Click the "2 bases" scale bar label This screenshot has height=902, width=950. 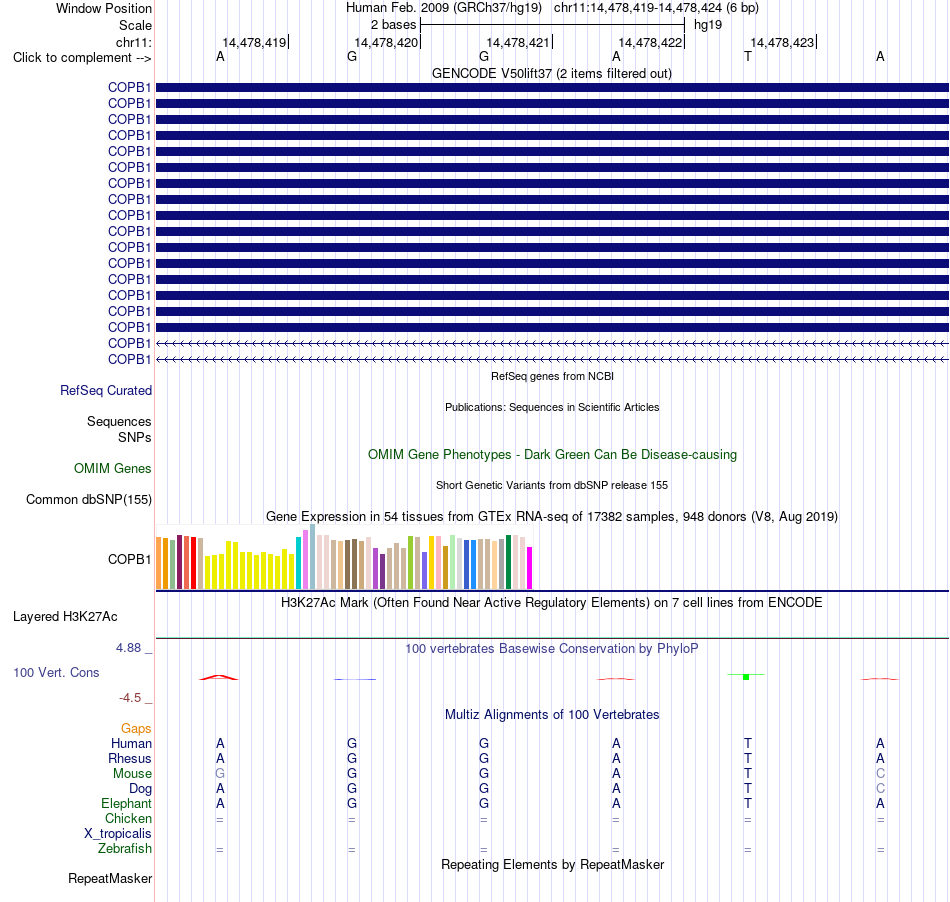pos(394,25)
